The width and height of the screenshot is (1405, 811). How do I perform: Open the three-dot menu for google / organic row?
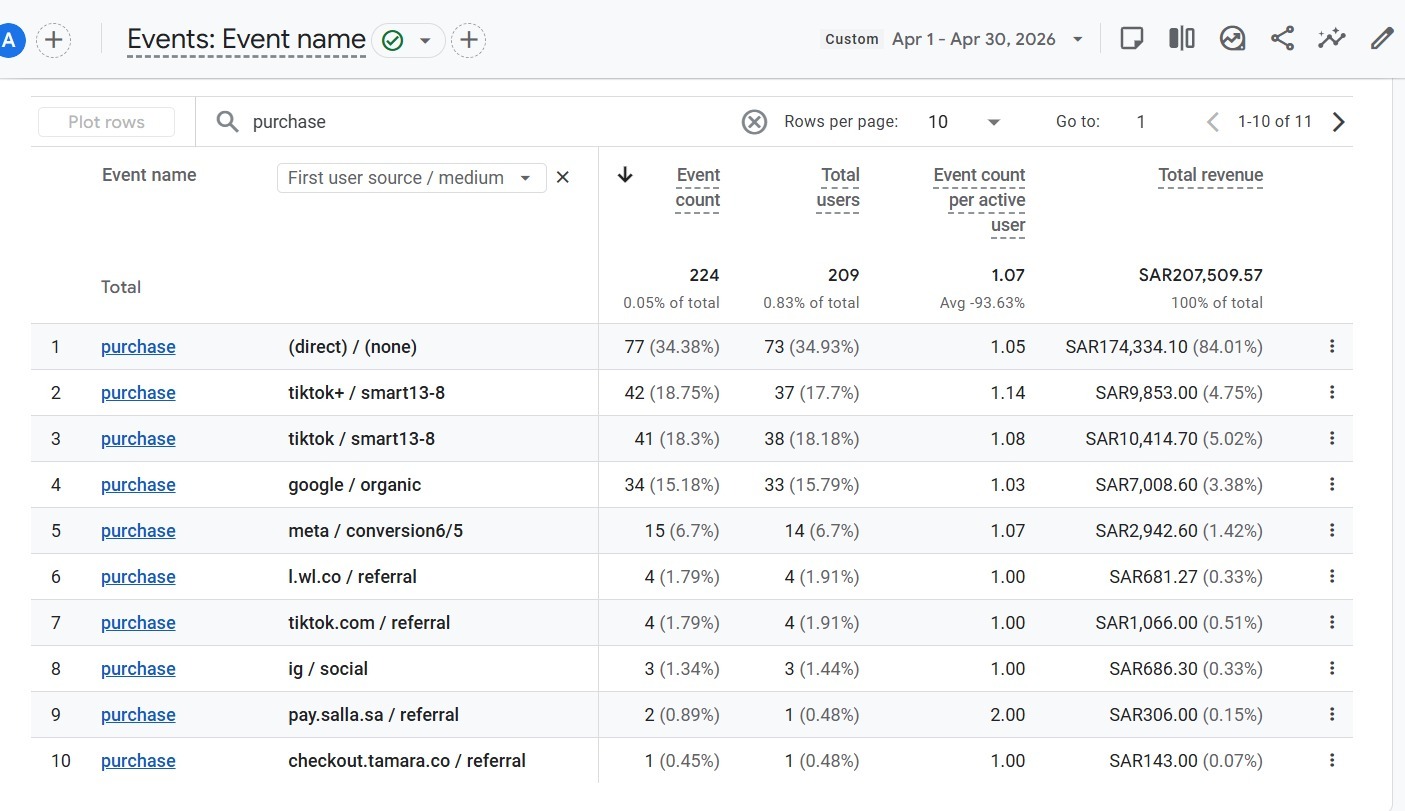tap(1332, 485)
